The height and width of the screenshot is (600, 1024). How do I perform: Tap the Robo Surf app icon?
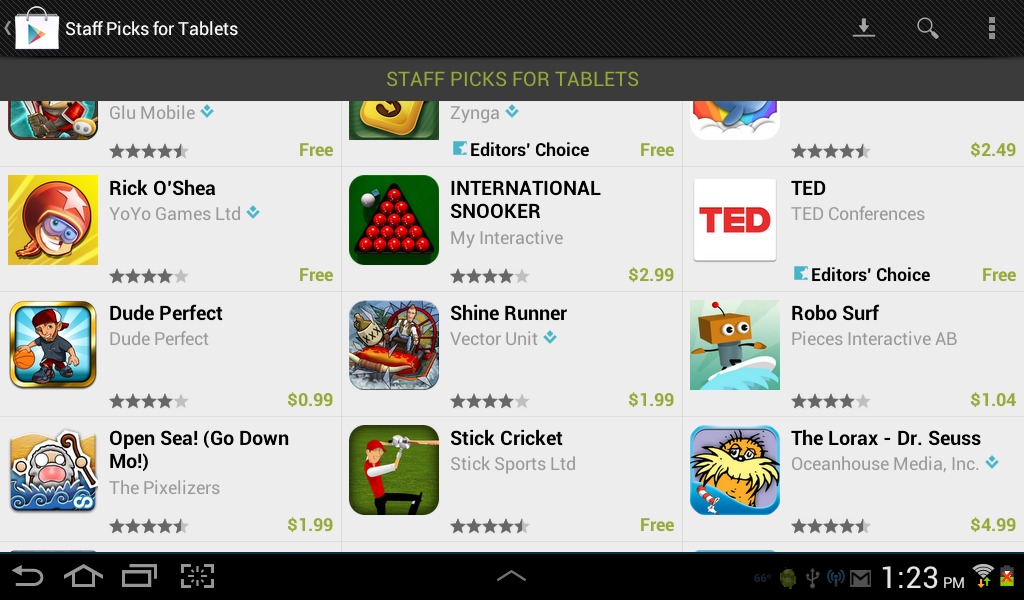(x=735, y=345)
